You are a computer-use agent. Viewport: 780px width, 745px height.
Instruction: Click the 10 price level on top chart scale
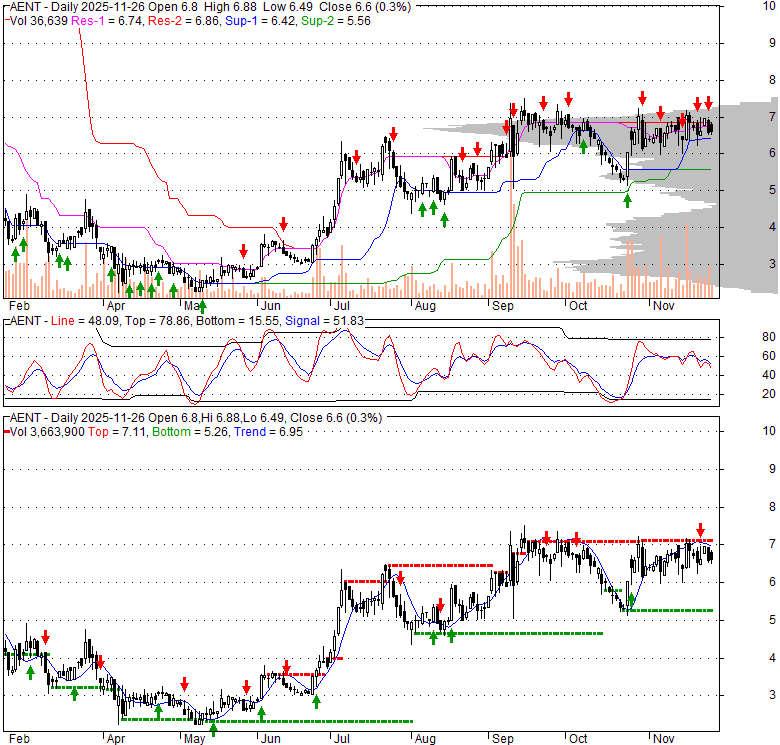pos(769,6)
